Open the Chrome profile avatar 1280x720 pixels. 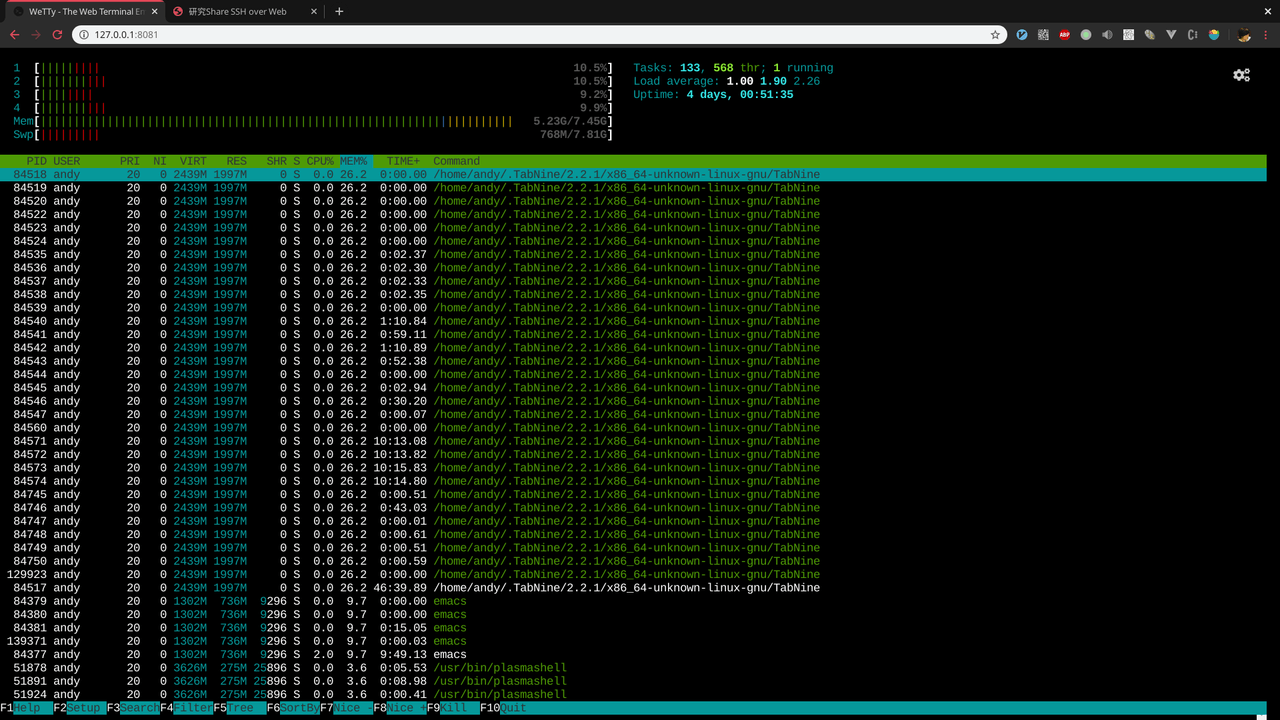tap(1243, 35)
